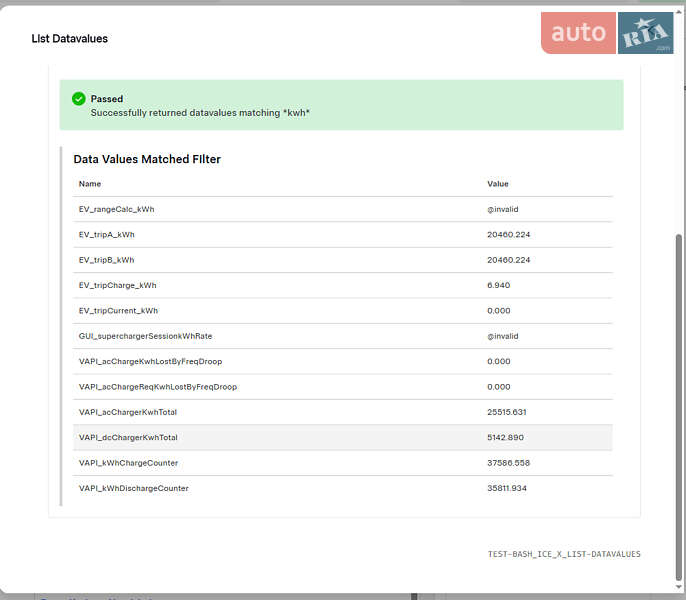Click the green Passed checkmark icon
The width and height of the screenshot is (686, 600).
78,99
